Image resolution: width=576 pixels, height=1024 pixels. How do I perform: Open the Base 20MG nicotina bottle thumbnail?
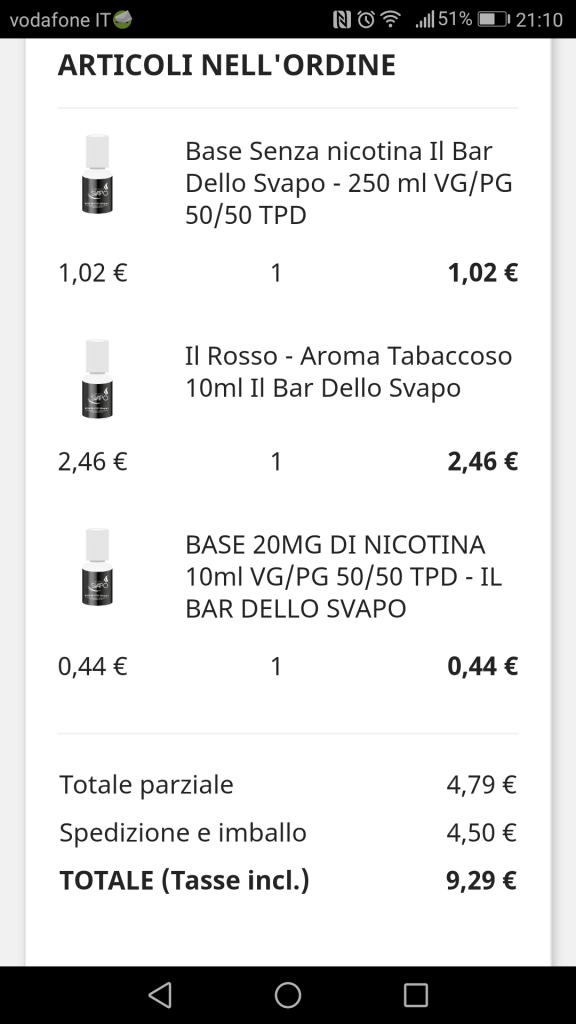pos(97,567)
